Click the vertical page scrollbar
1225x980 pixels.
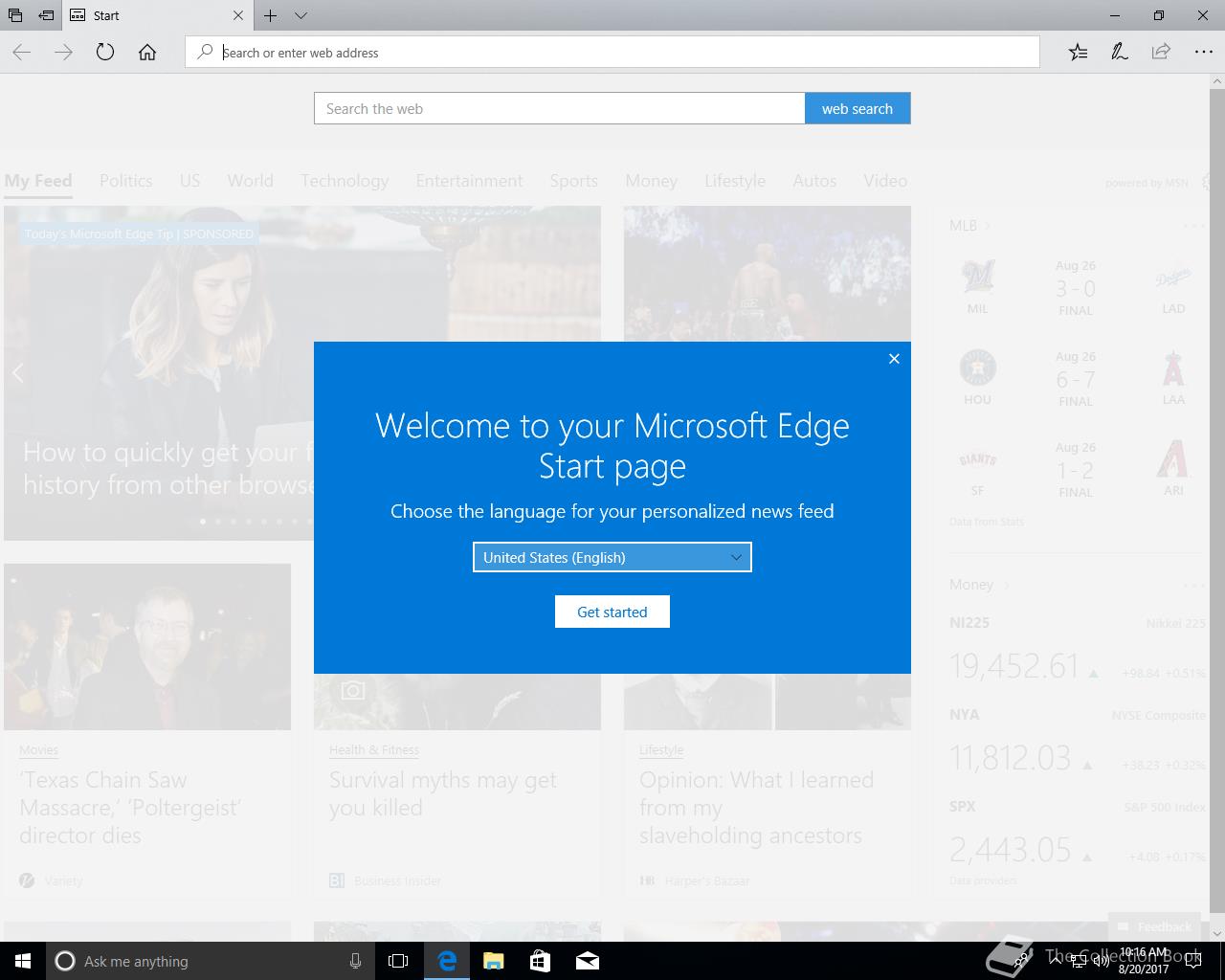pos(1216,507)
